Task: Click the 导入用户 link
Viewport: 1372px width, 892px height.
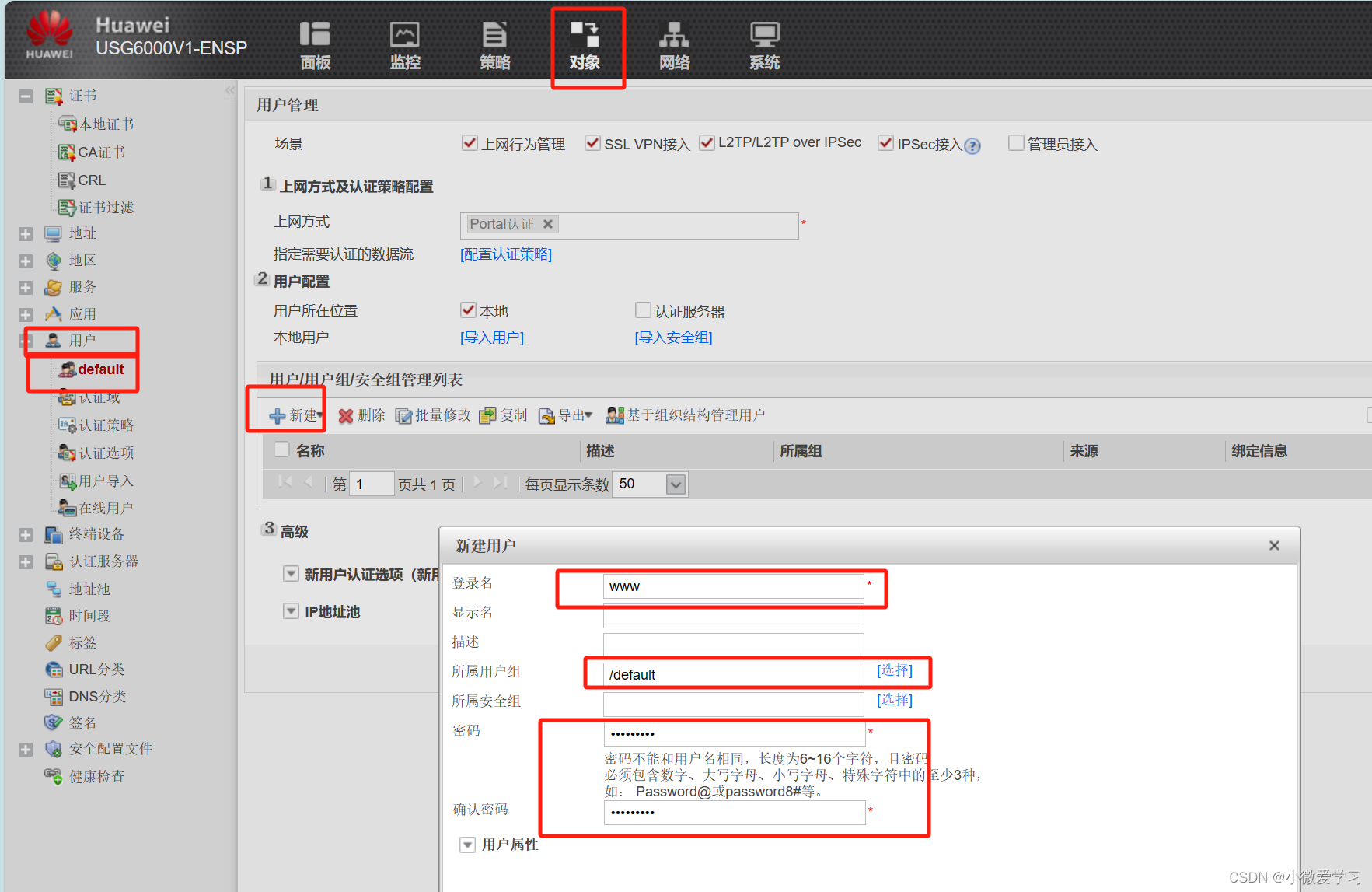Action: [x=492, y=338]
